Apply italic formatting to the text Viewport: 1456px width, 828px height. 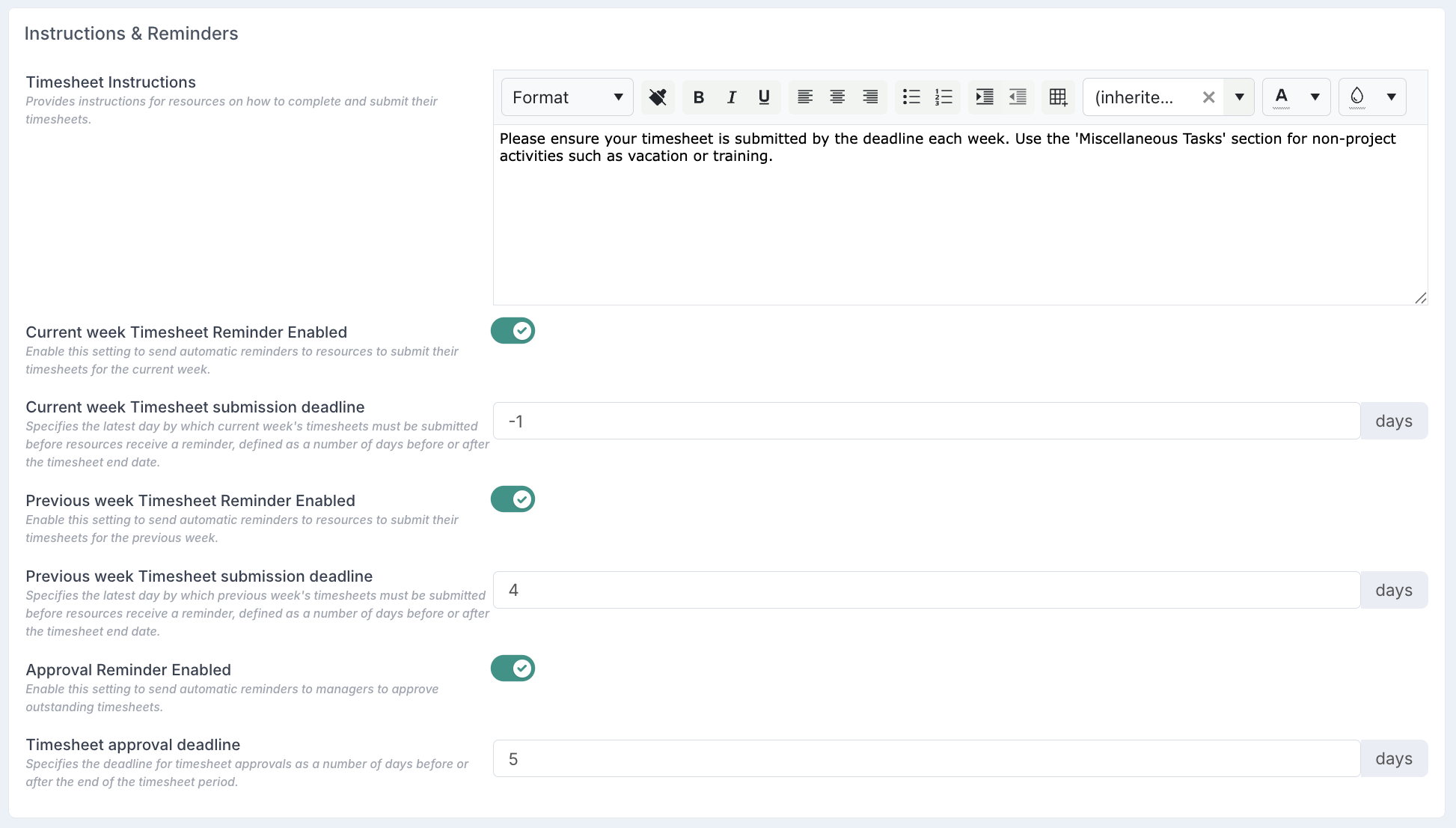(x=732, y=97)
